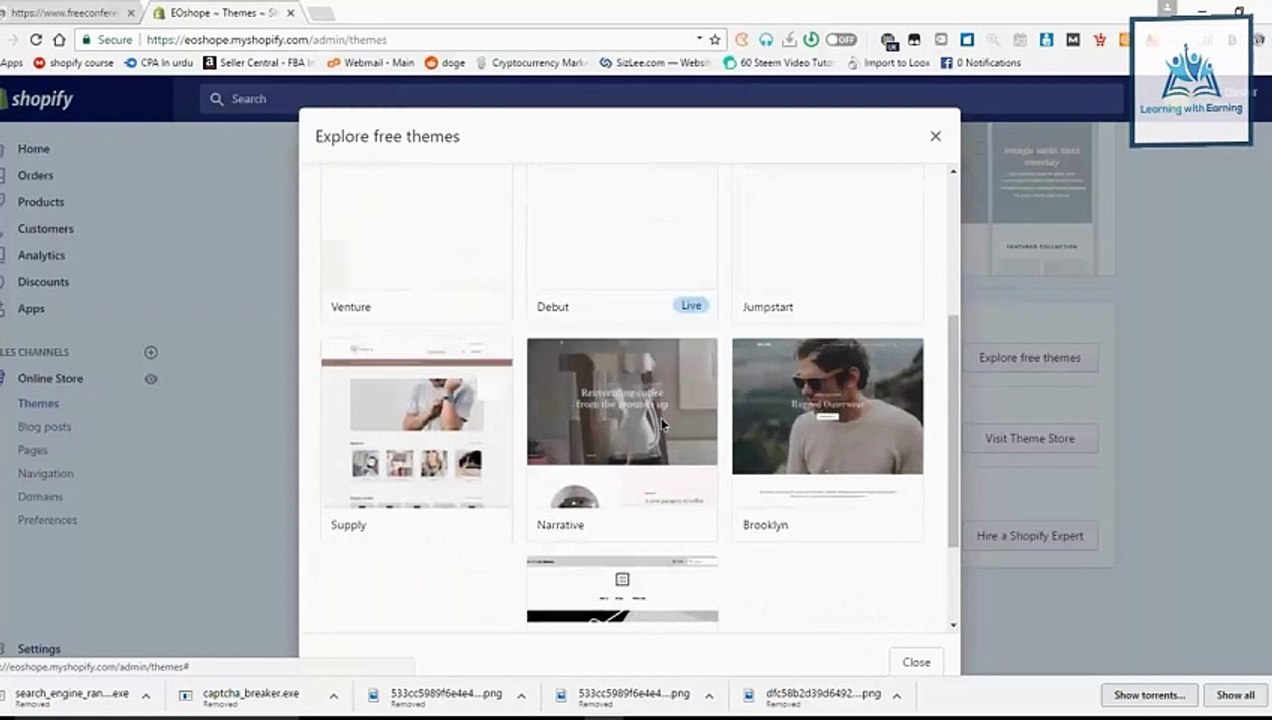
Task: Click the browser address bar URL
Action: pyautogui.click(x=266, y=40)
